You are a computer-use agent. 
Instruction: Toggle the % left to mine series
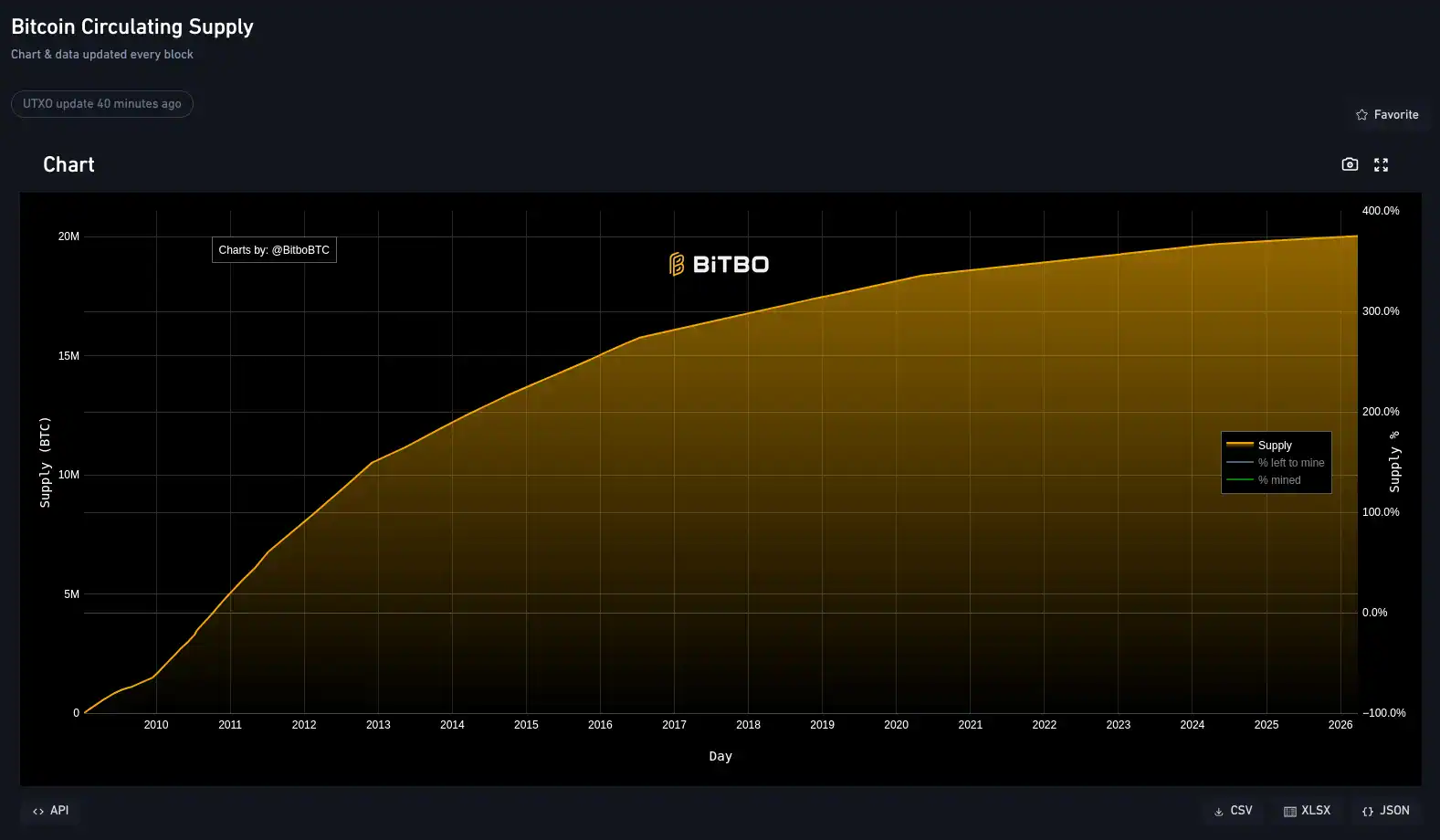tap(1275, 463)
